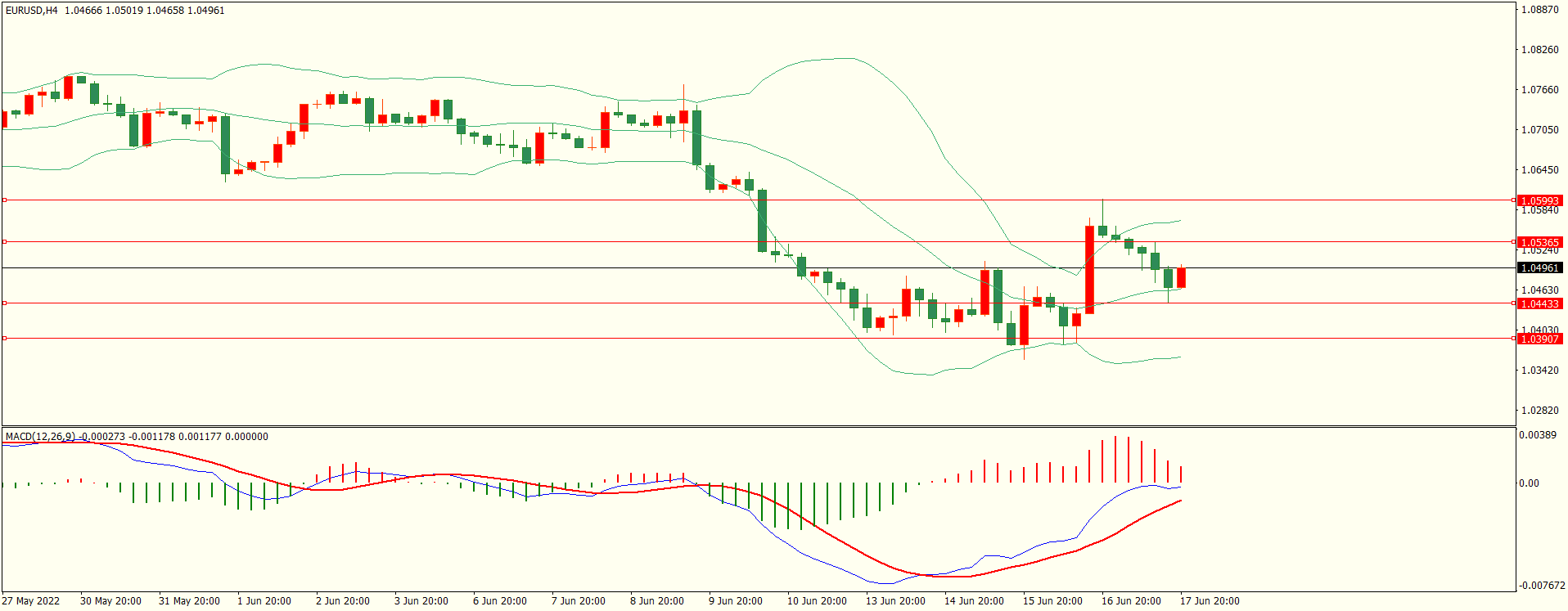1568x611 pixels.
Task: Click the closing price 1.04961 in the chart header
Action: [x=205, y=11]
